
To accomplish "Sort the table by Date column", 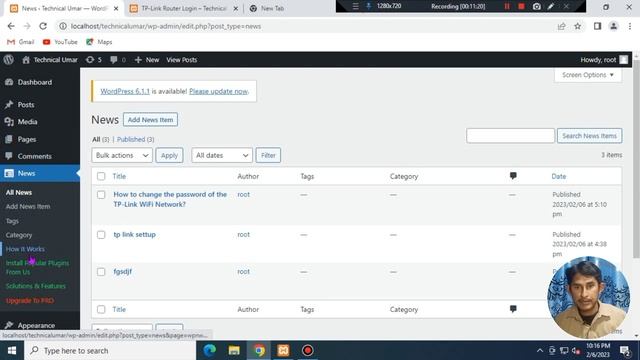I will tap(559, 176).
